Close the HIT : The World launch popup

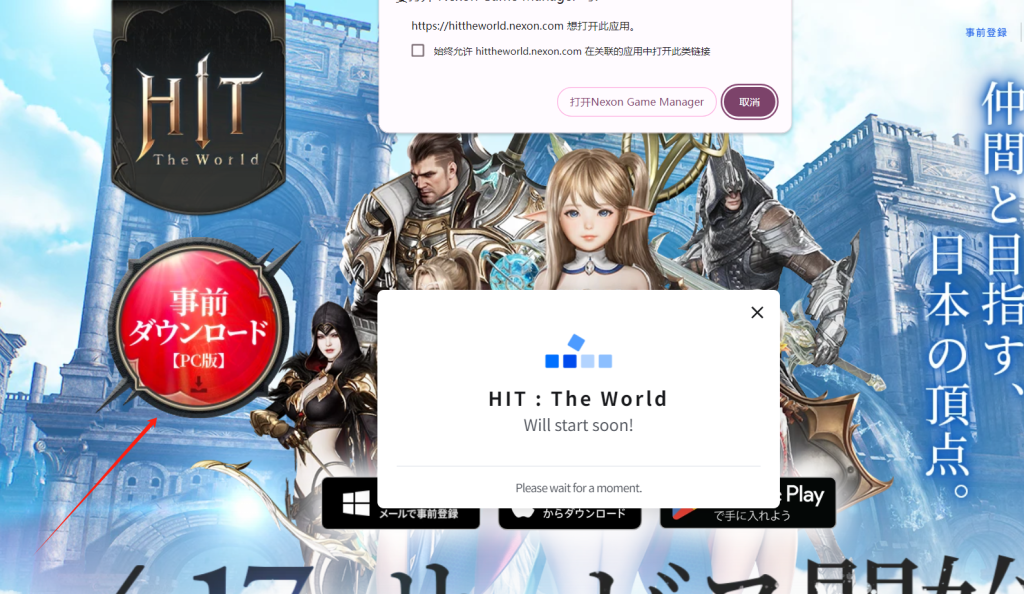click(757, 313)
